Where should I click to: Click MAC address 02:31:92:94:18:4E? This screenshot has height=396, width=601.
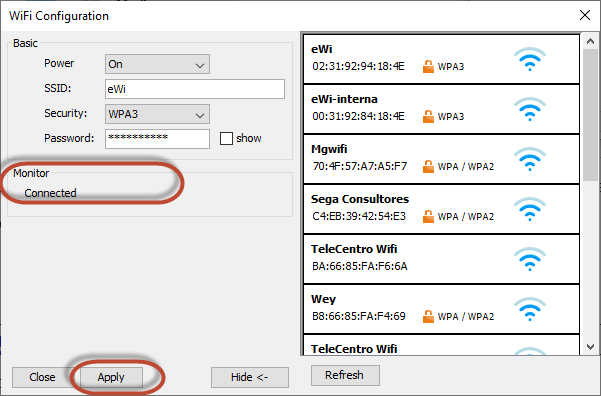coord(358,66)
